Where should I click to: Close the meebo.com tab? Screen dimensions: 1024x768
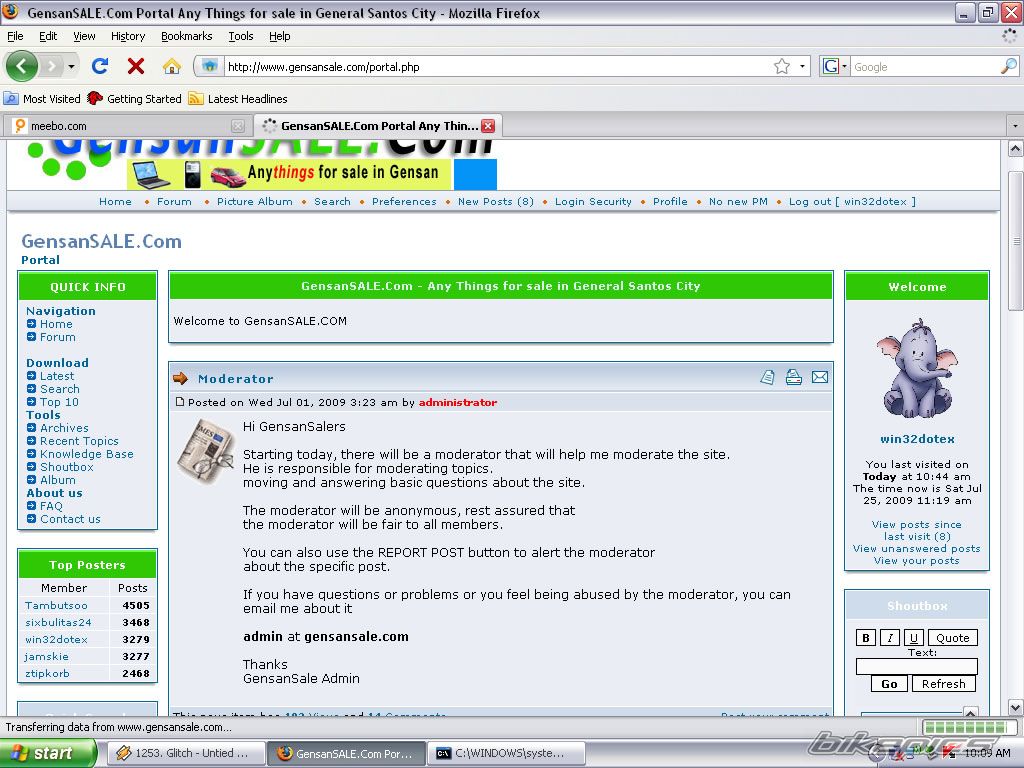[238, 126]
